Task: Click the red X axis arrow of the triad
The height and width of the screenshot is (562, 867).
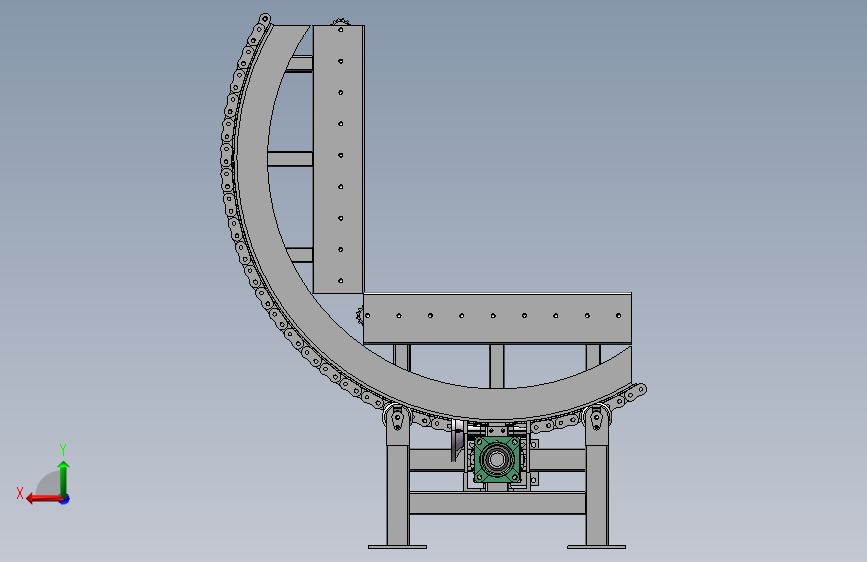Action: coord(44,499)
